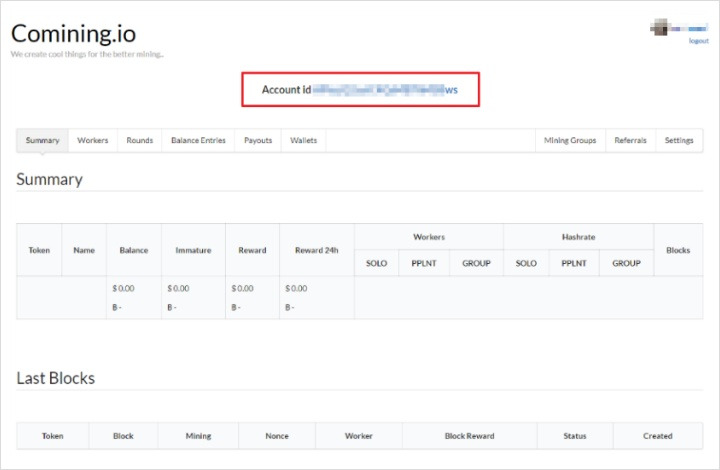Click the Block column header in Last Blocks

123,436
